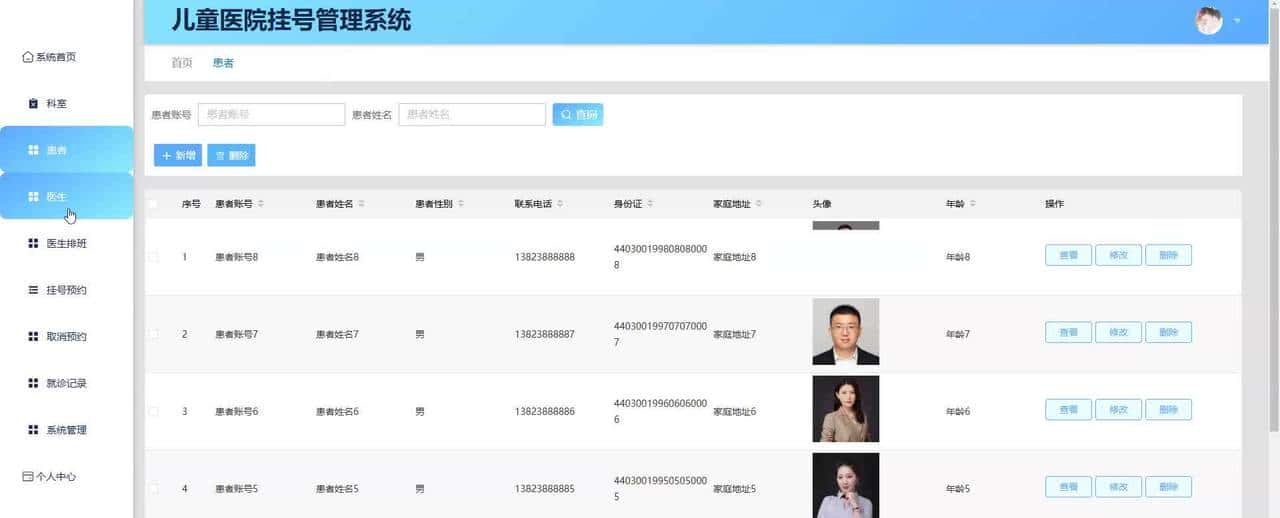The image size is (1280, 518).
Task: Click the 医生 grid icon in sidebar
Action: [x=33, y=197]
